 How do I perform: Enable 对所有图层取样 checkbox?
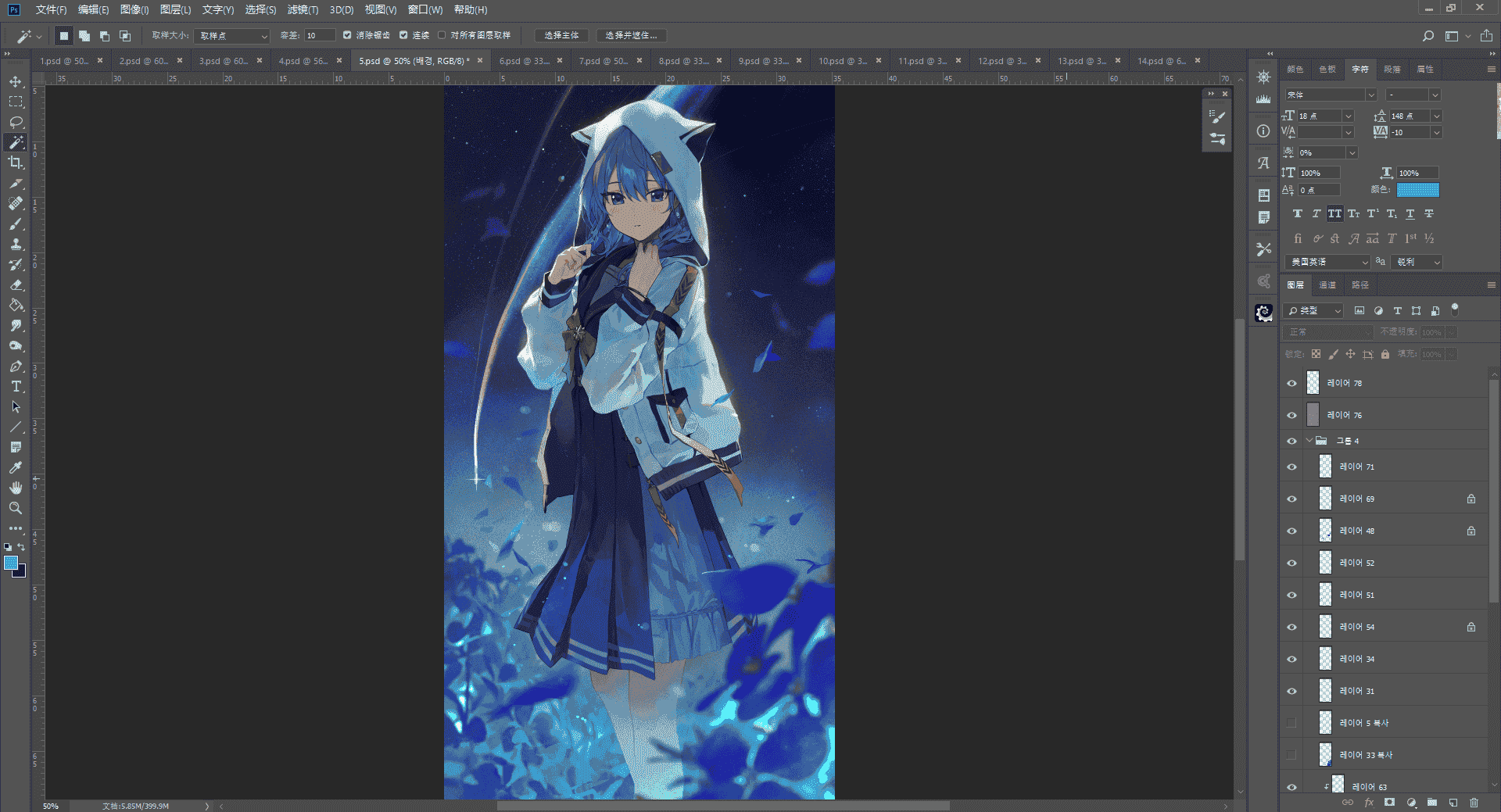coord(442,35)
